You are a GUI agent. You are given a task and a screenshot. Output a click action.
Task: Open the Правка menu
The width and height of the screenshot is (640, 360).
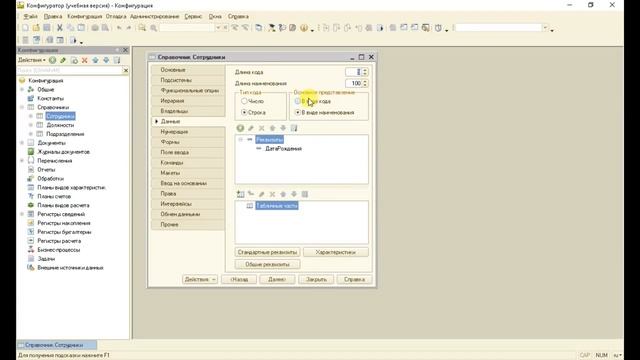(x=53, y=16)
